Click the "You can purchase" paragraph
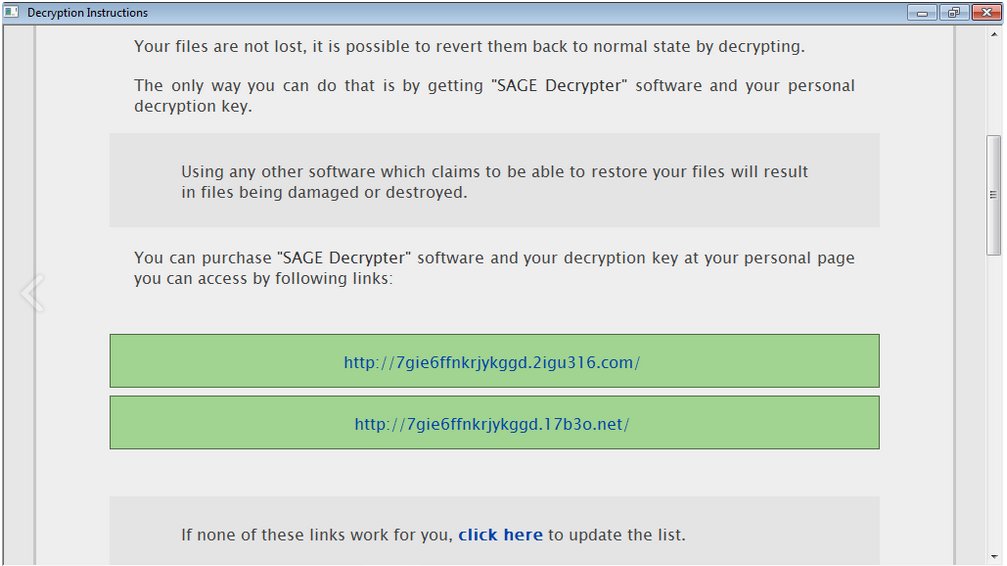 (x=495, y=268)
